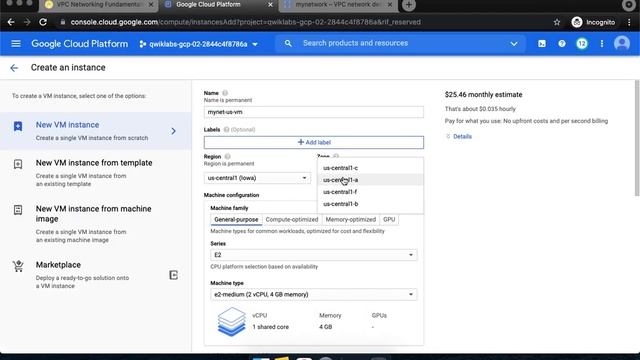
Task: Select the GPU machine family tab
Action: pos(389,220)
